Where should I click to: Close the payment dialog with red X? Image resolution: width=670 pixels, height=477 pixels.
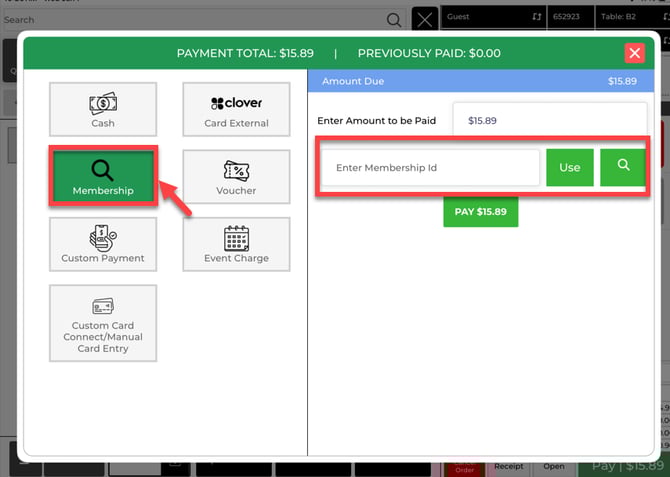pos(634,54)
